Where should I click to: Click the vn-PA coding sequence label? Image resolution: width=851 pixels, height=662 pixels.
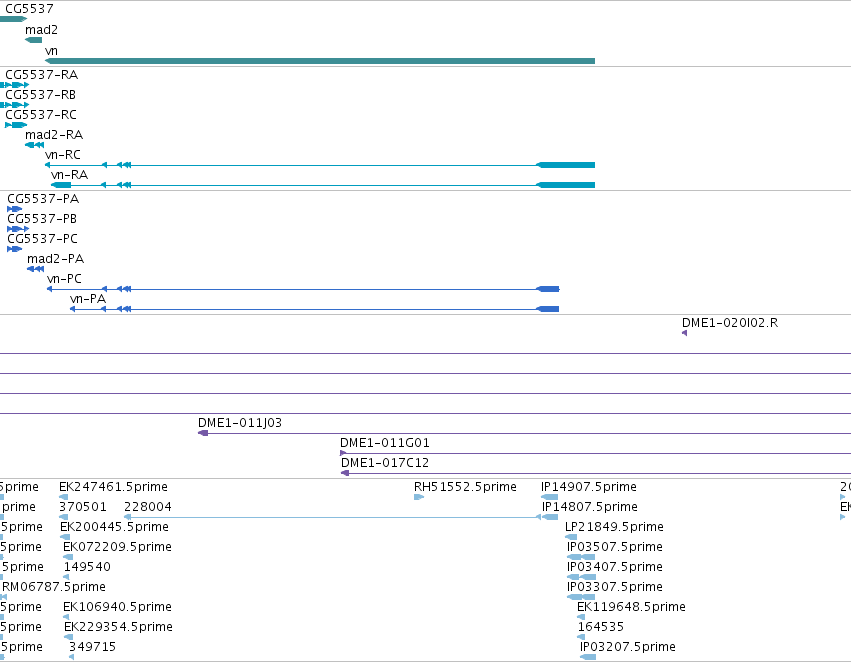coord(88,299)
